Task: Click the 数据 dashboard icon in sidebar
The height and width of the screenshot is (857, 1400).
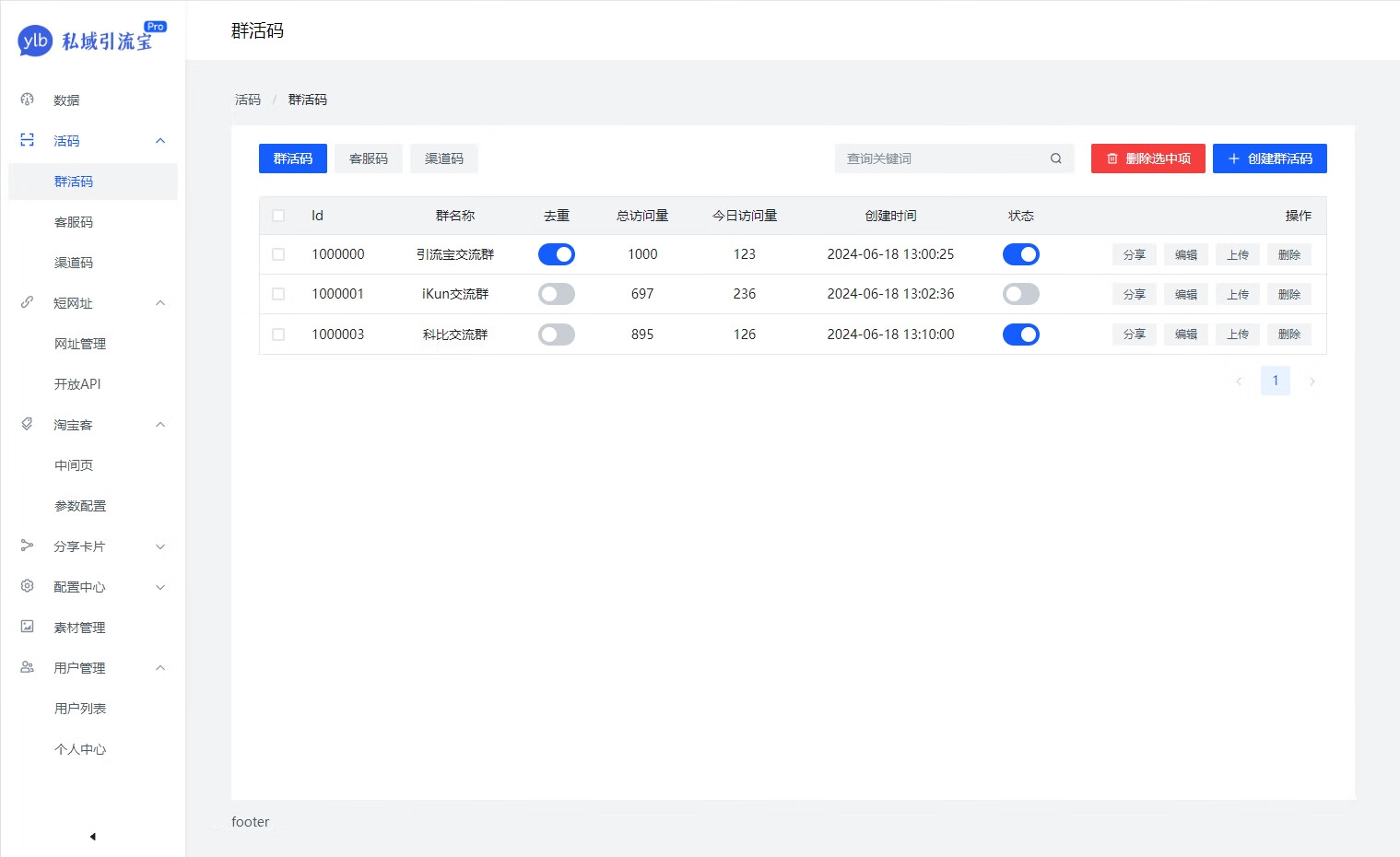Action: (28, 100)
